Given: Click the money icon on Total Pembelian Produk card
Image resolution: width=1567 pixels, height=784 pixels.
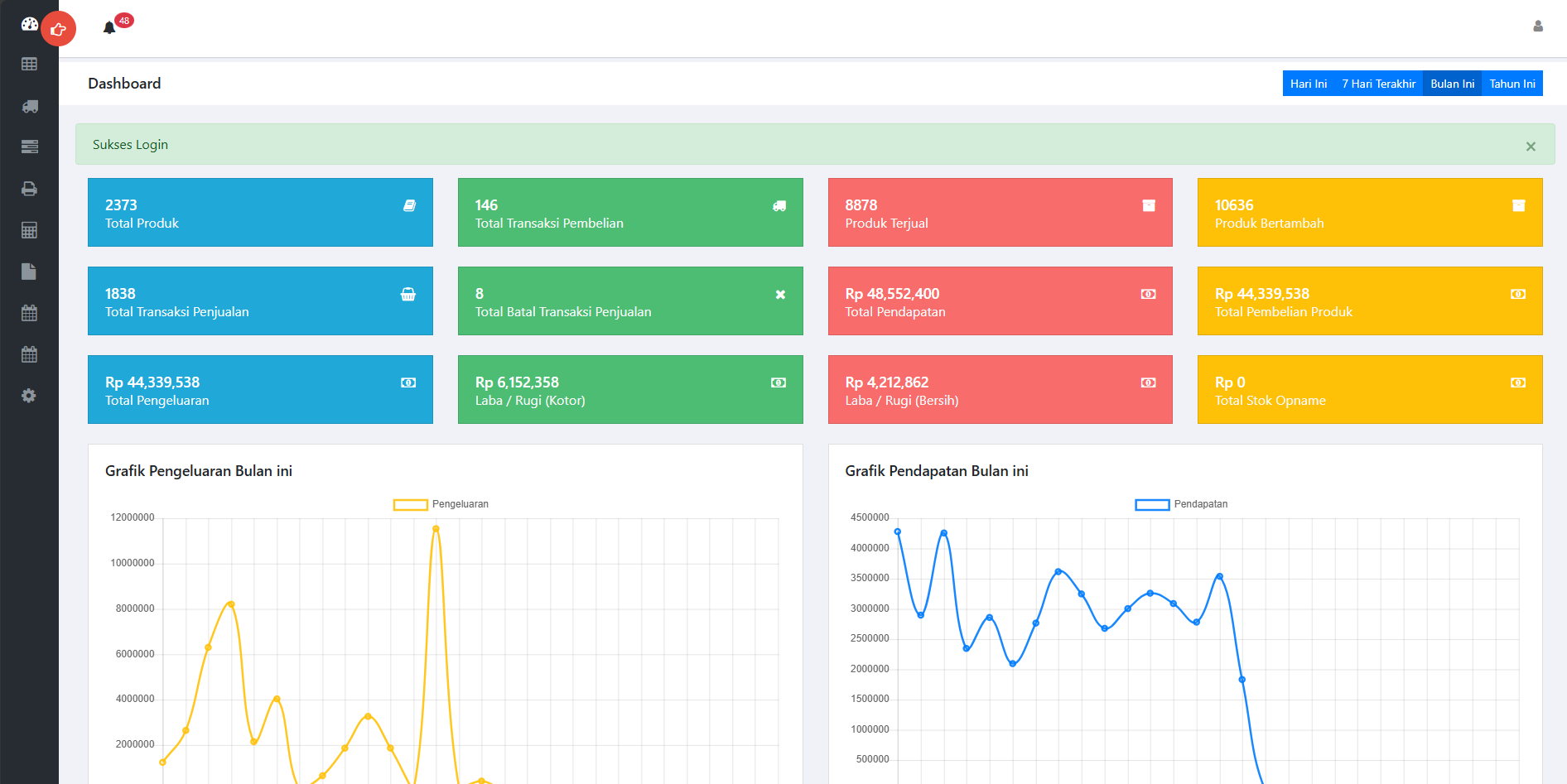Looking at the screenshot, I should (1518, 294).
